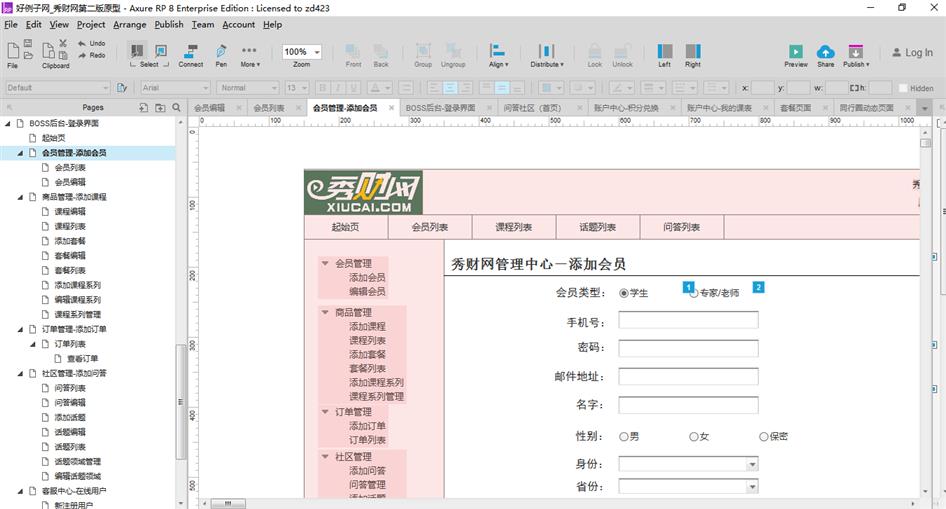The image size is (946, 509).
Task: Open the tab list dropdown arrow
Action: [x=924, y=109]
